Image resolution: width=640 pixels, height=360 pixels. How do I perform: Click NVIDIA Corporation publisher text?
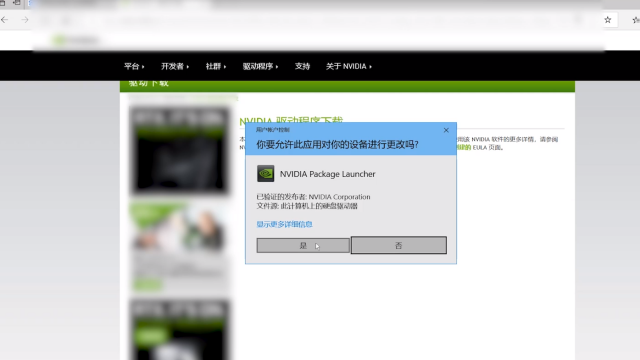click(339, 197)
